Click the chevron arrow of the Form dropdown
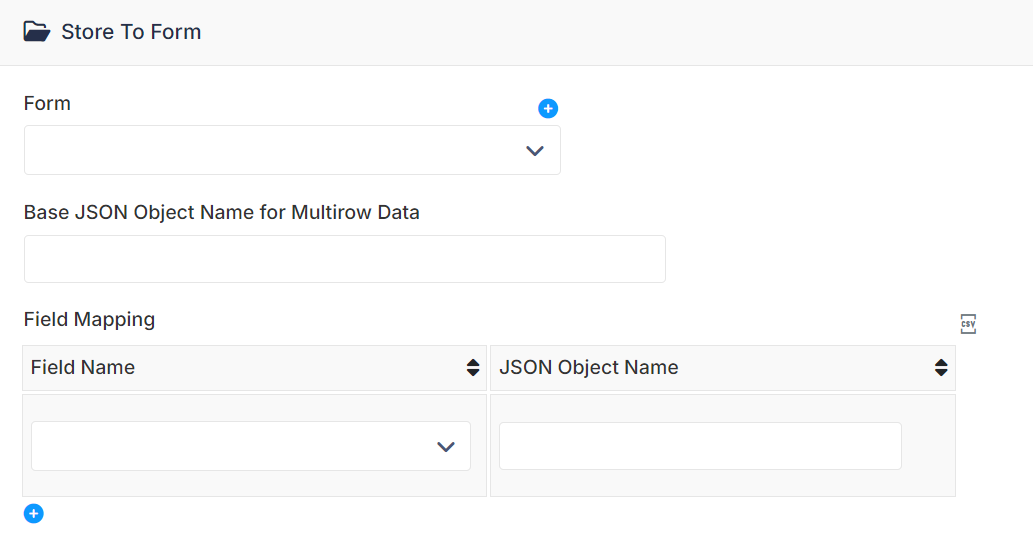 click(534, 151)
